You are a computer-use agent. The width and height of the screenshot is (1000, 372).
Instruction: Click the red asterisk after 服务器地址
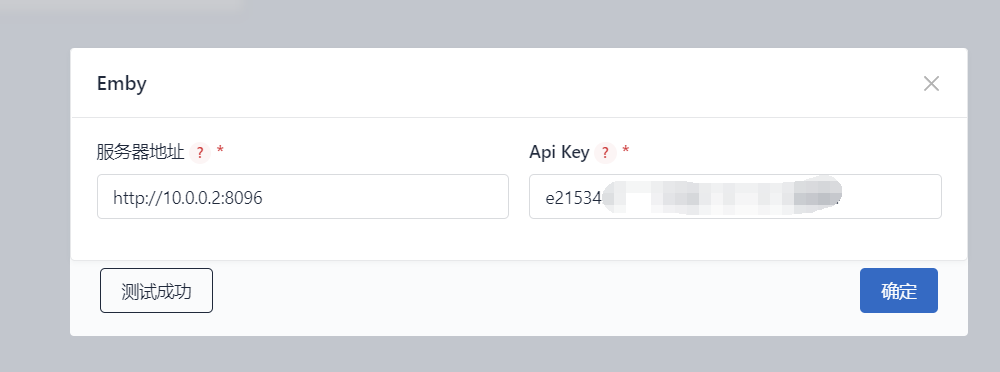click(221, 151)
